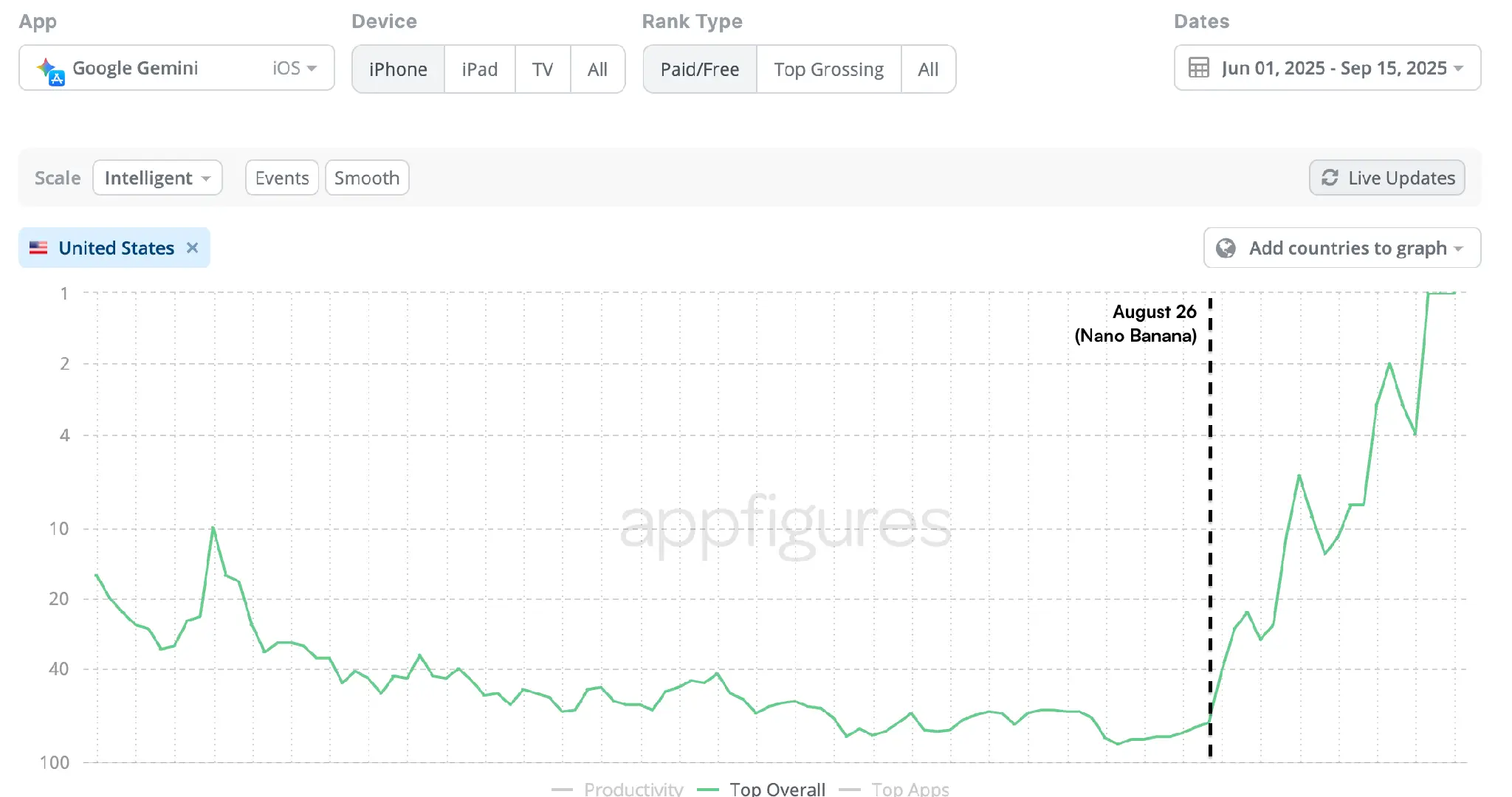
Task: Switch to Top Grossing rank type
Action: coord(828,69)
